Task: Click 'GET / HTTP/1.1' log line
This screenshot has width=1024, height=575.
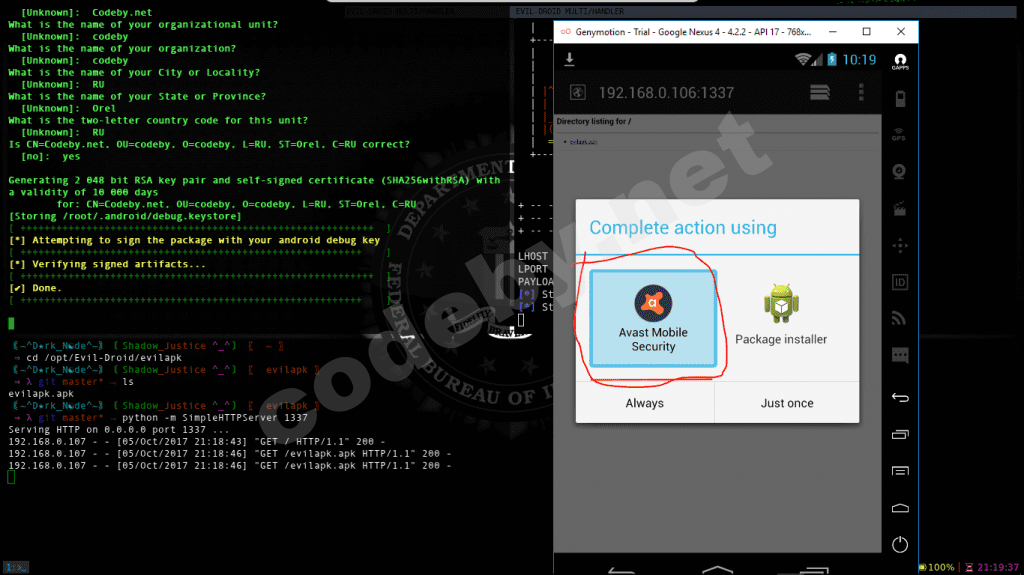Action: coord(197,442)
